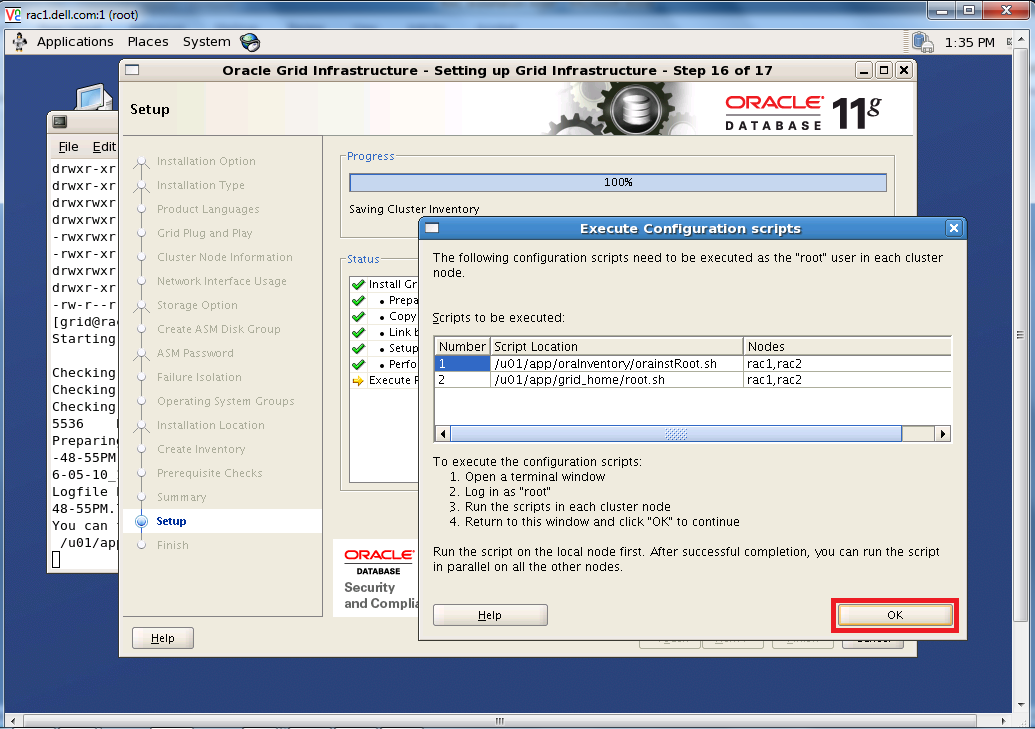1035x729 pixels.
Task: Minimize the Oracle Grid Infrastructure window
Action: [863, 70]
